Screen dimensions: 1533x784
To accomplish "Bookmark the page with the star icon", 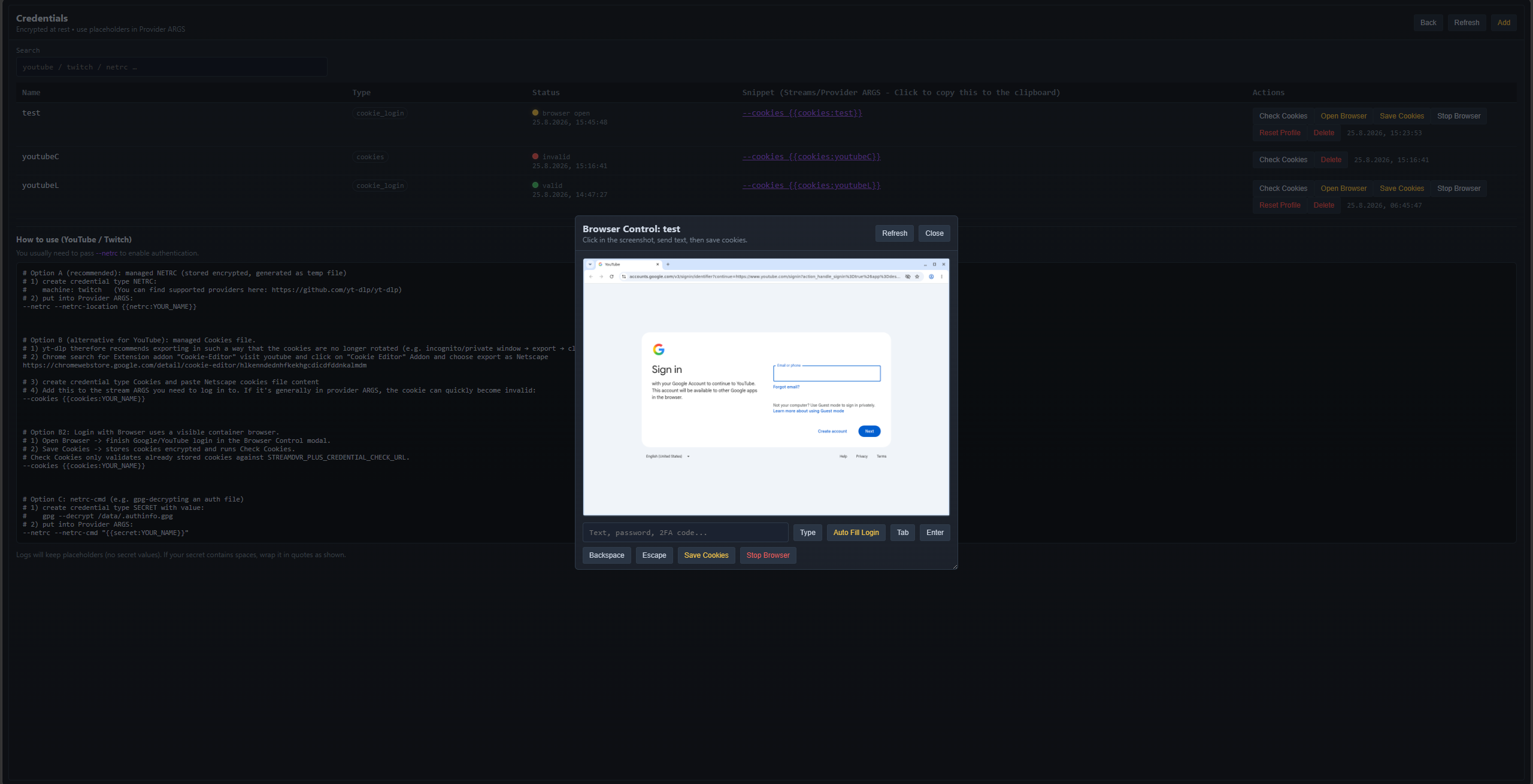I will (917, 276).
